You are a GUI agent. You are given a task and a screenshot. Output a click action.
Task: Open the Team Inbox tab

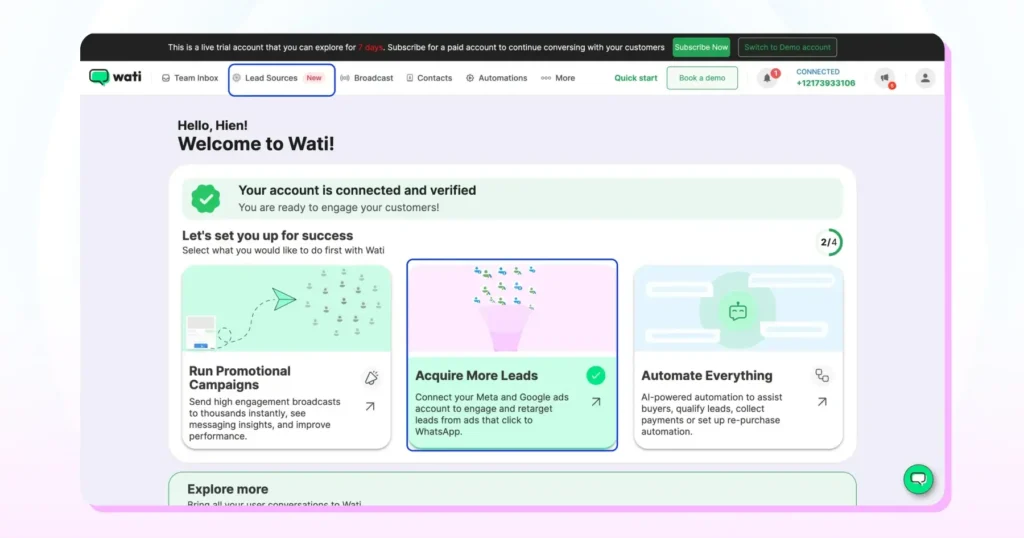pos(190,78)
